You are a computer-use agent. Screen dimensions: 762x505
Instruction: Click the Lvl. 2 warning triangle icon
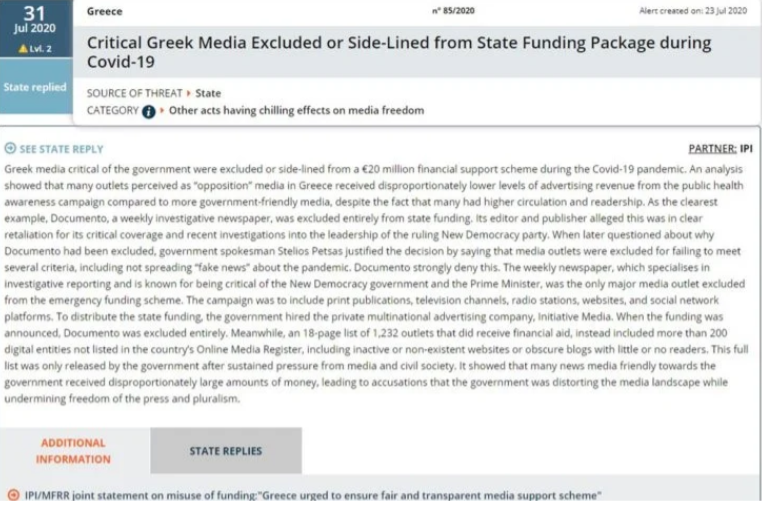(22, 49)
